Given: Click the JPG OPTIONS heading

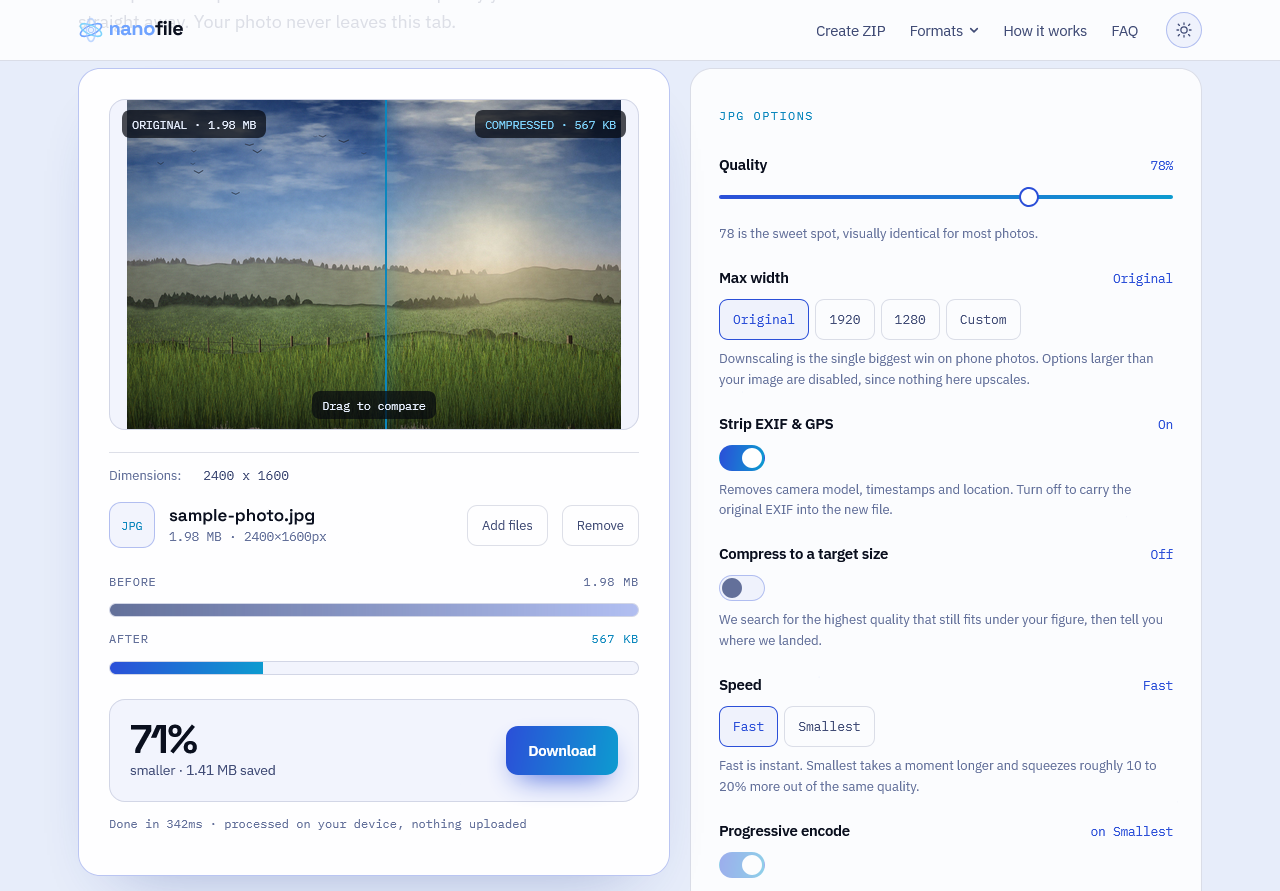Looking at the screenshot, I should click(x=766, y=116).
